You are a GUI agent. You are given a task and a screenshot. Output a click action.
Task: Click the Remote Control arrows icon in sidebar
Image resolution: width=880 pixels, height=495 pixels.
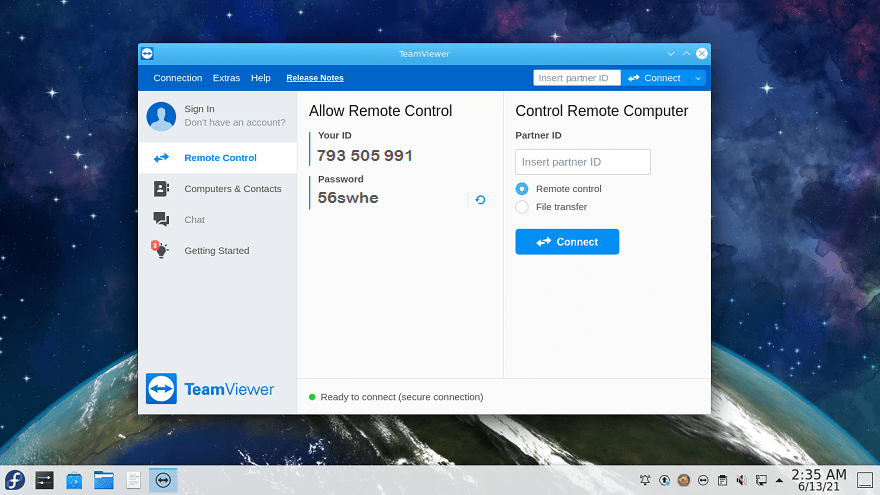coord(161,158)
